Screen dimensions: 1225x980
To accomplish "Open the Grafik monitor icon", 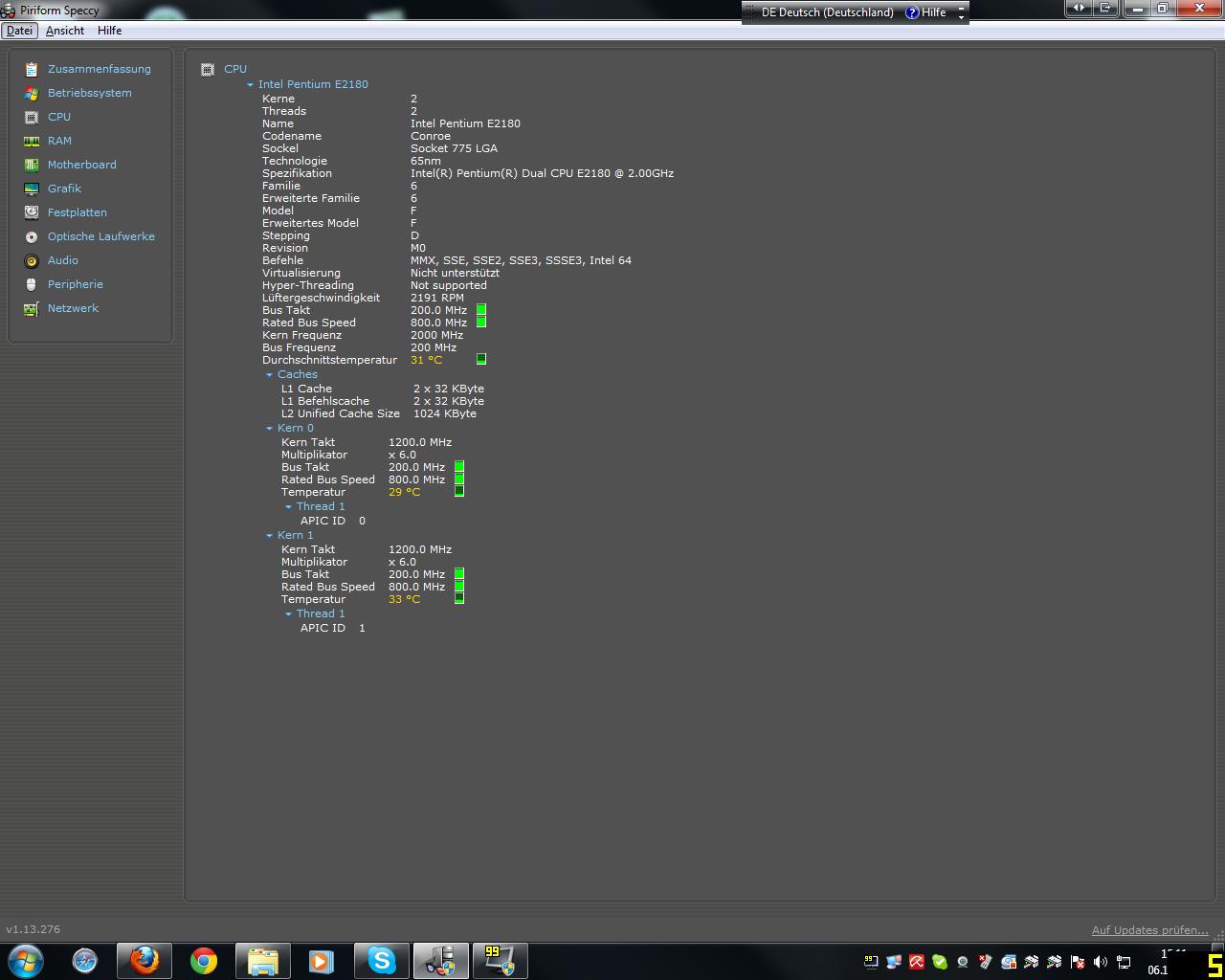I will coord(32,189).
